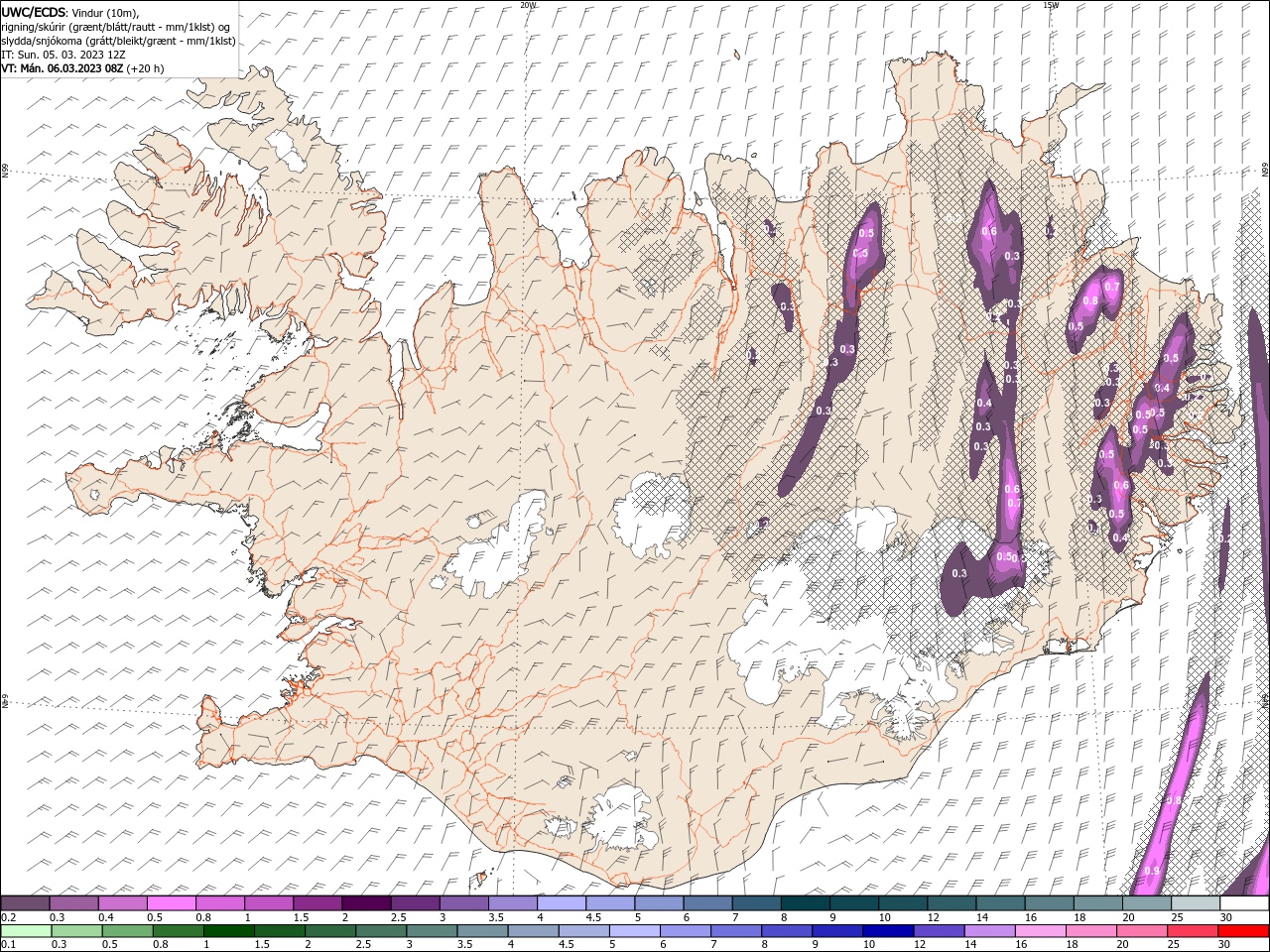
Task: Click the '0.2' label in the upper legend
Action: click(x=8, y=917)
